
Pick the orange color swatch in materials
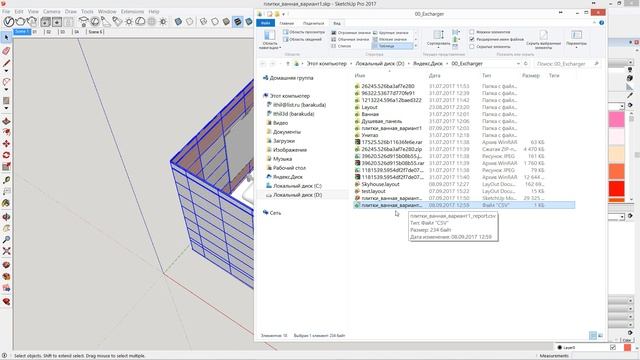[x=616, y=171]
